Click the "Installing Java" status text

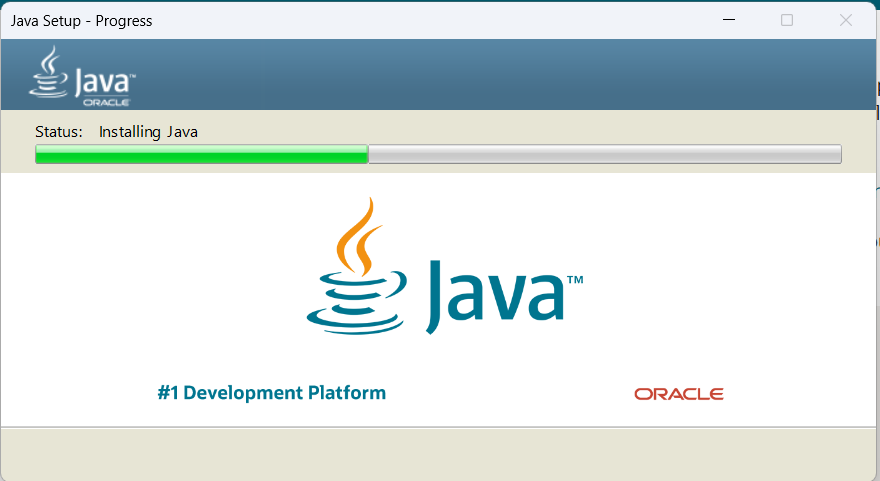click(148, 132)
